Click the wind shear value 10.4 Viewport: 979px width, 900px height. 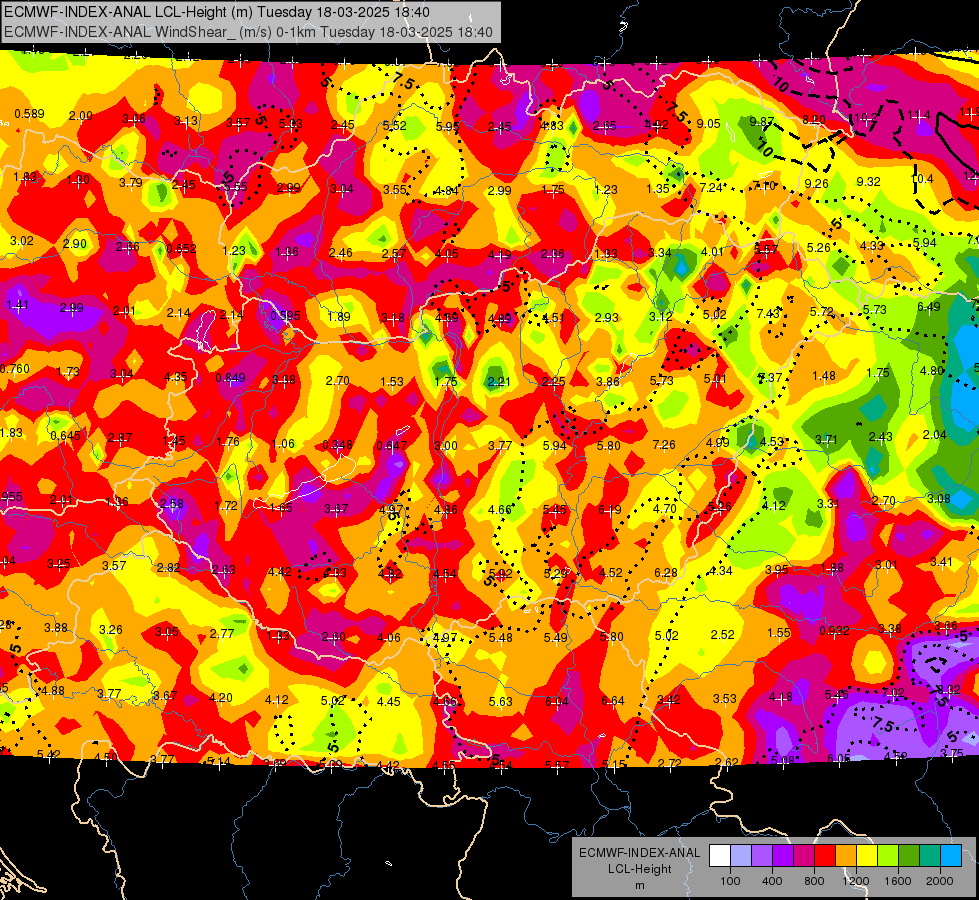coord(922,179)
